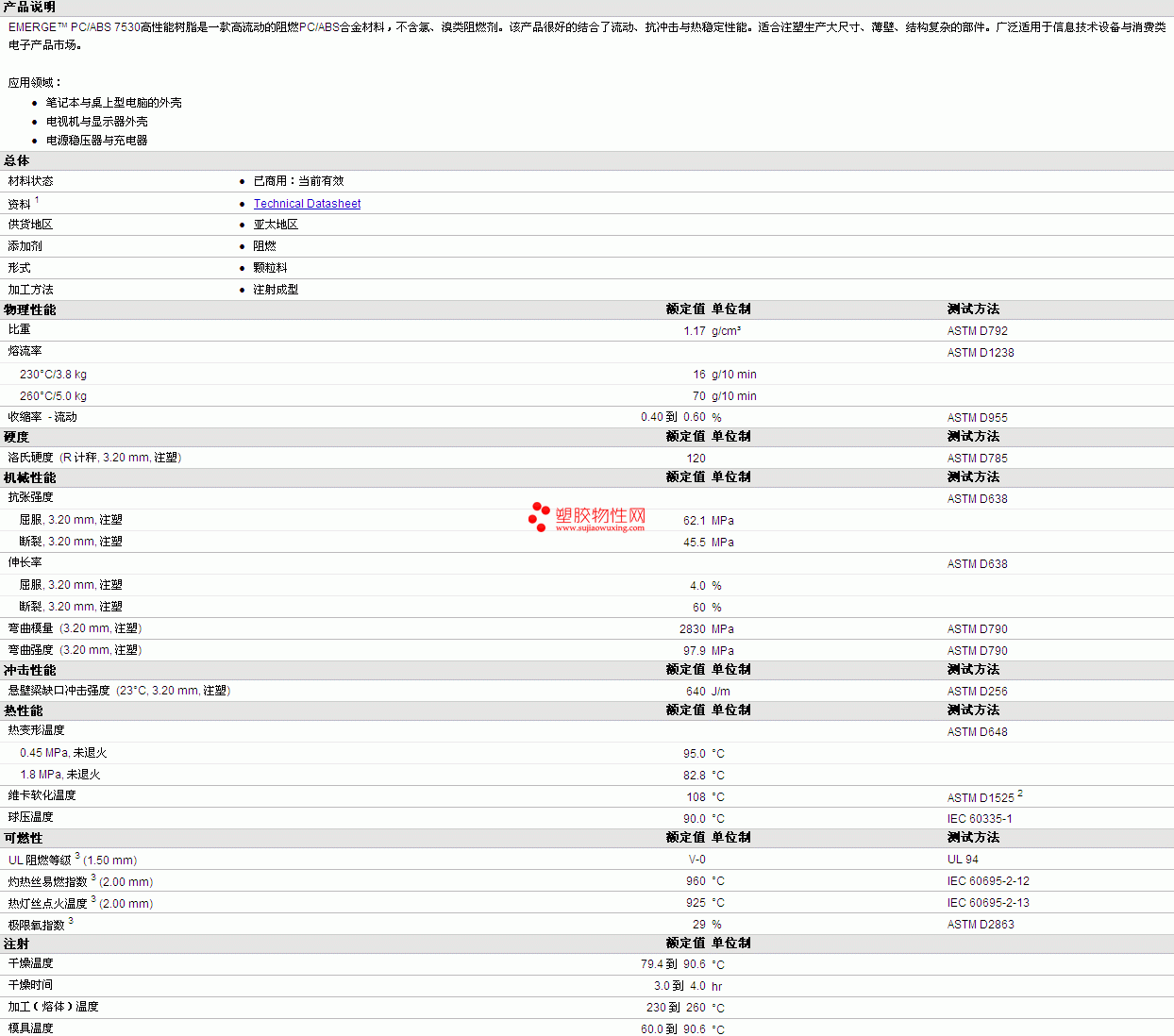
Task: Click the 1.8 MPa, 未退火 condition label
Action: pos(59,775)
